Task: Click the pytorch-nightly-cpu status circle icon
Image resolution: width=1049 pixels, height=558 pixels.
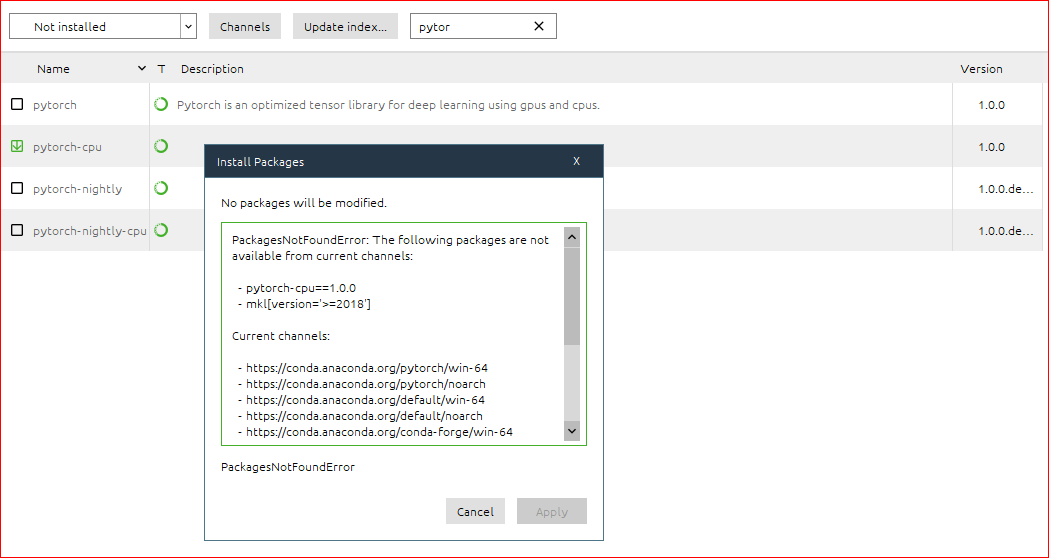Action: [161, 230]
